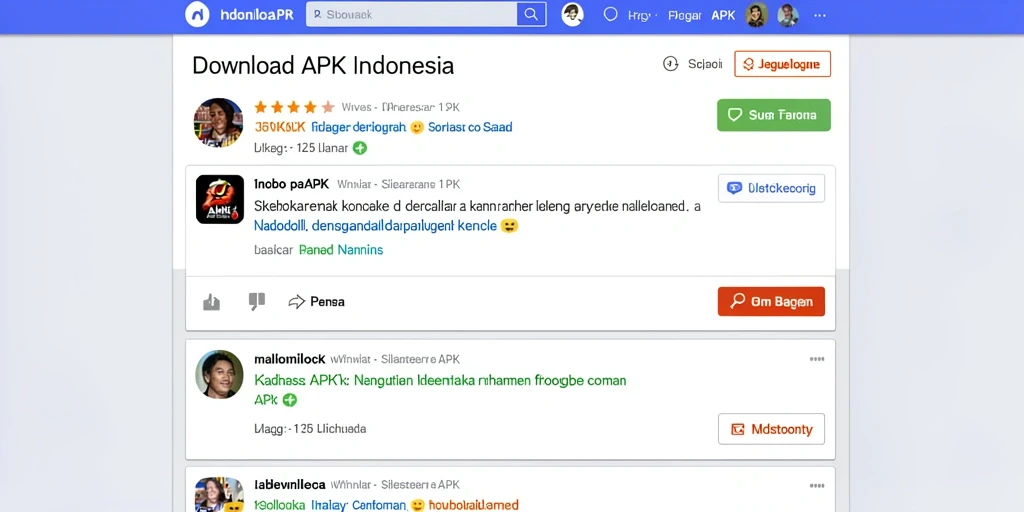This screenshot has width=1024, height=512.
Task: Open the mallomilock username
Action: (x=289, y=359)
